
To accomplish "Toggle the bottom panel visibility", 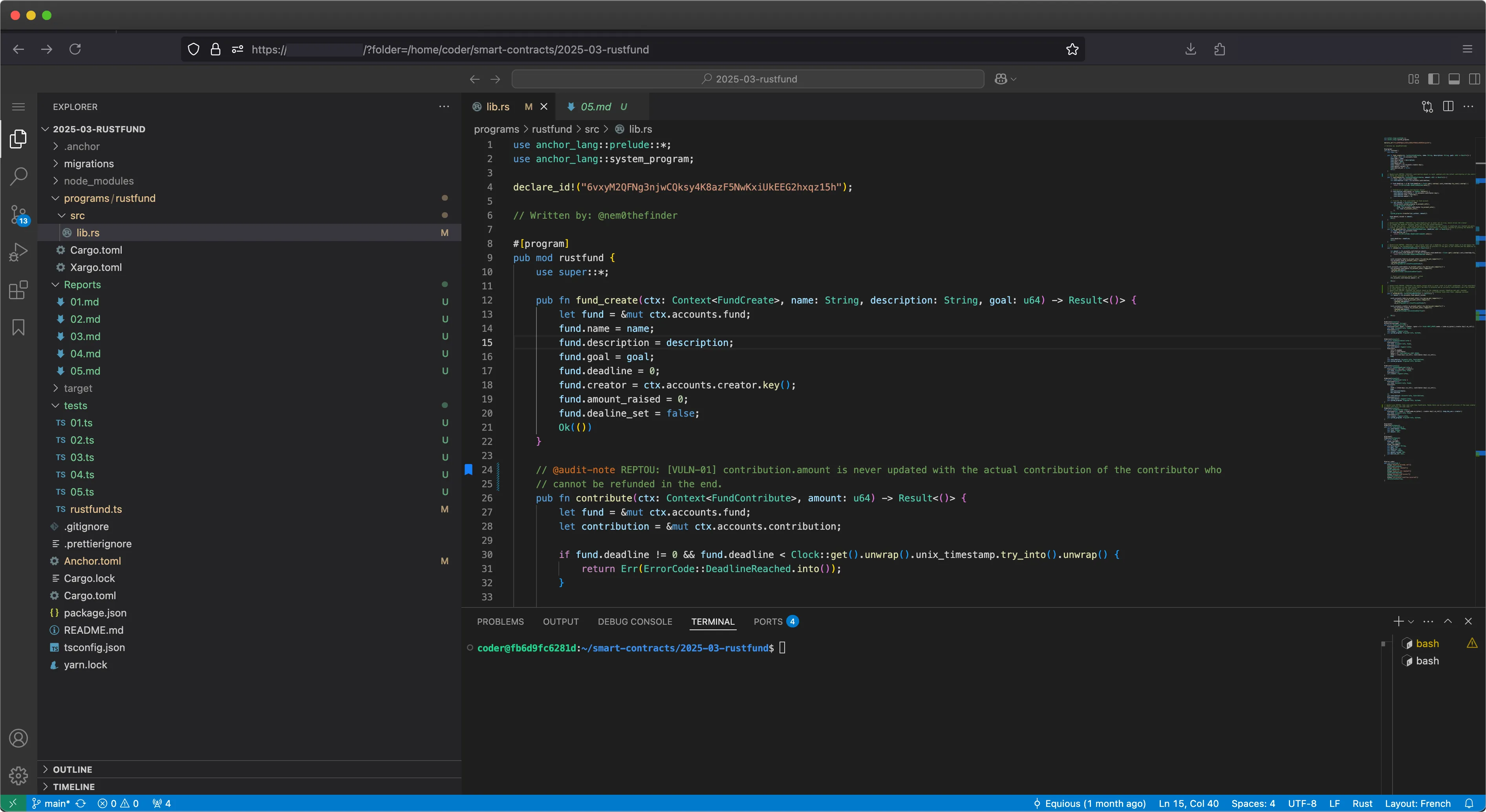I will pyautogui.click(x=1454, y=79).
